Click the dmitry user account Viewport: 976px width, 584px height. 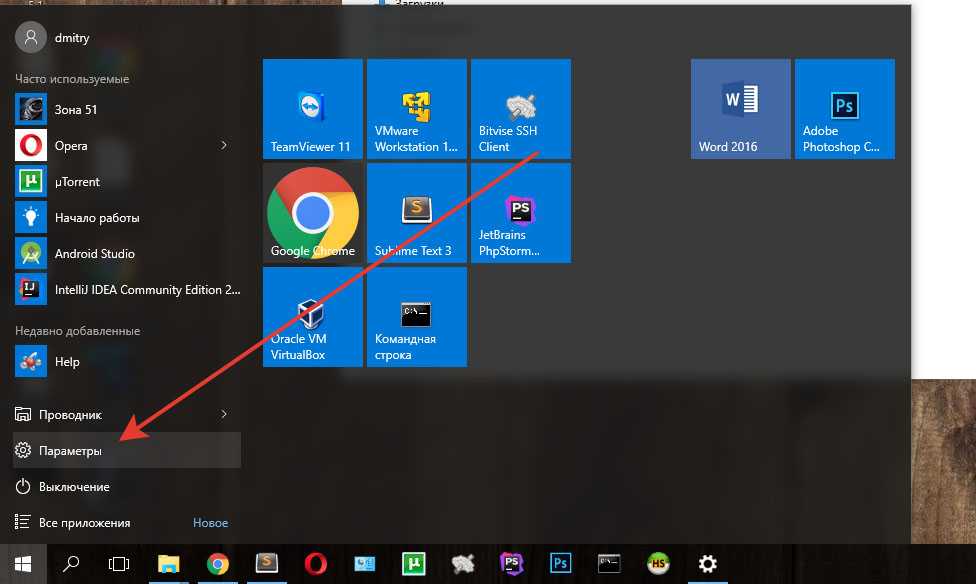pos(53,37)
